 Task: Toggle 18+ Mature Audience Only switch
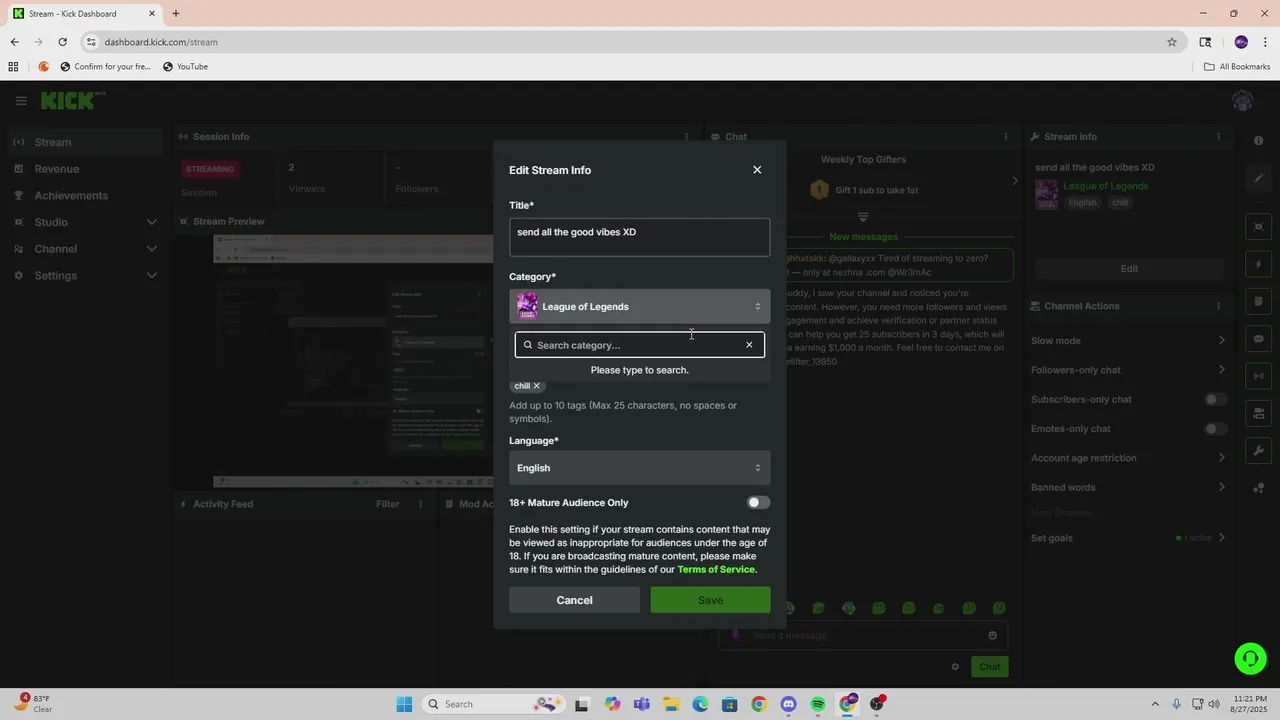(758, 503)
